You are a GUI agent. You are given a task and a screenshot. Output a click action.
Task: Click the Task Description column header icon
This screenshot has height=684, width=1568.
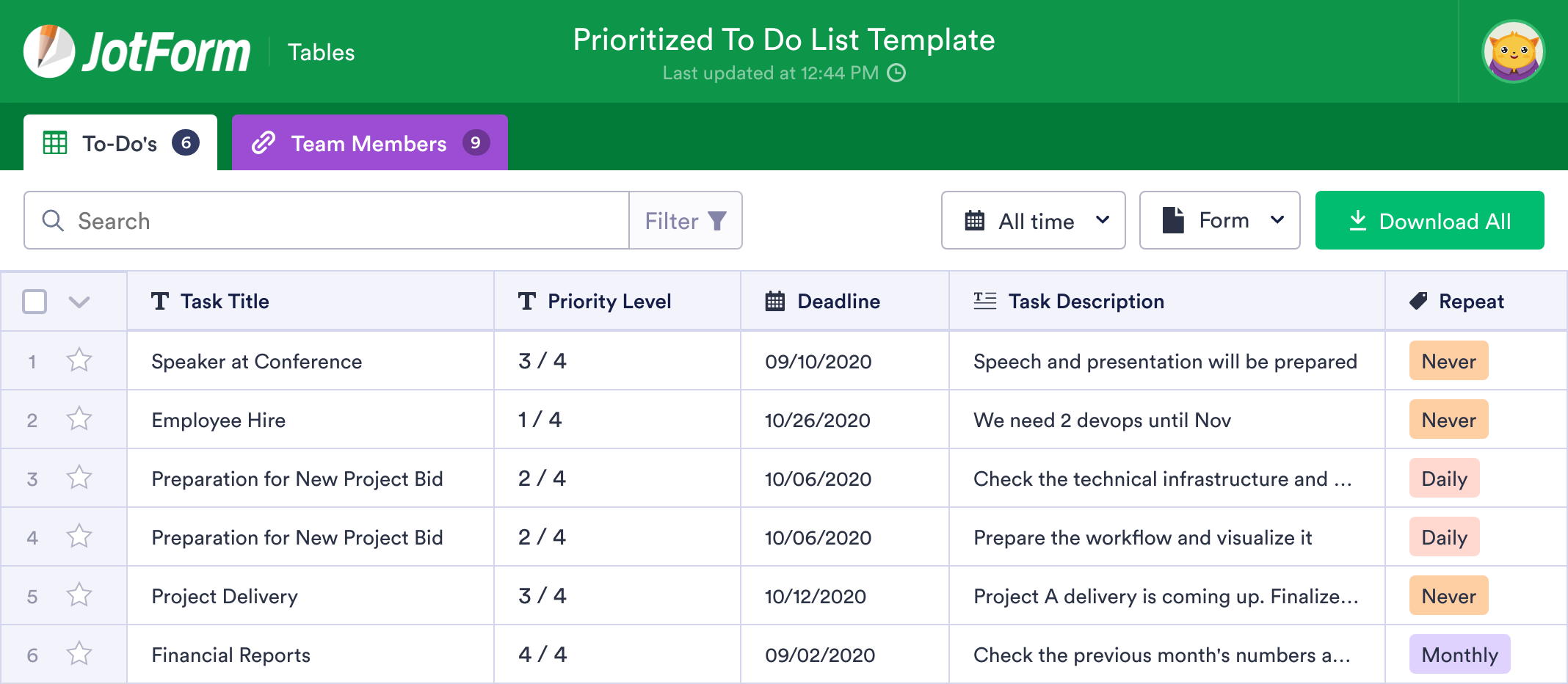[984, 301]
